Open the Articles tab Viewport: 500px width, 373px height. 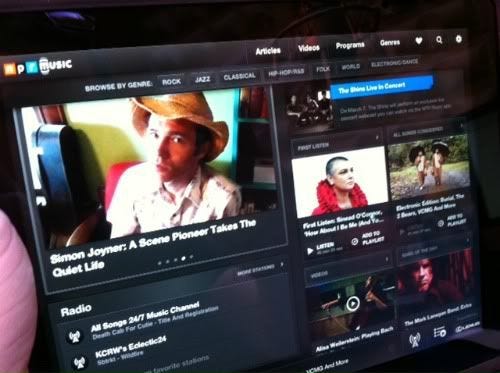point(268,51)
